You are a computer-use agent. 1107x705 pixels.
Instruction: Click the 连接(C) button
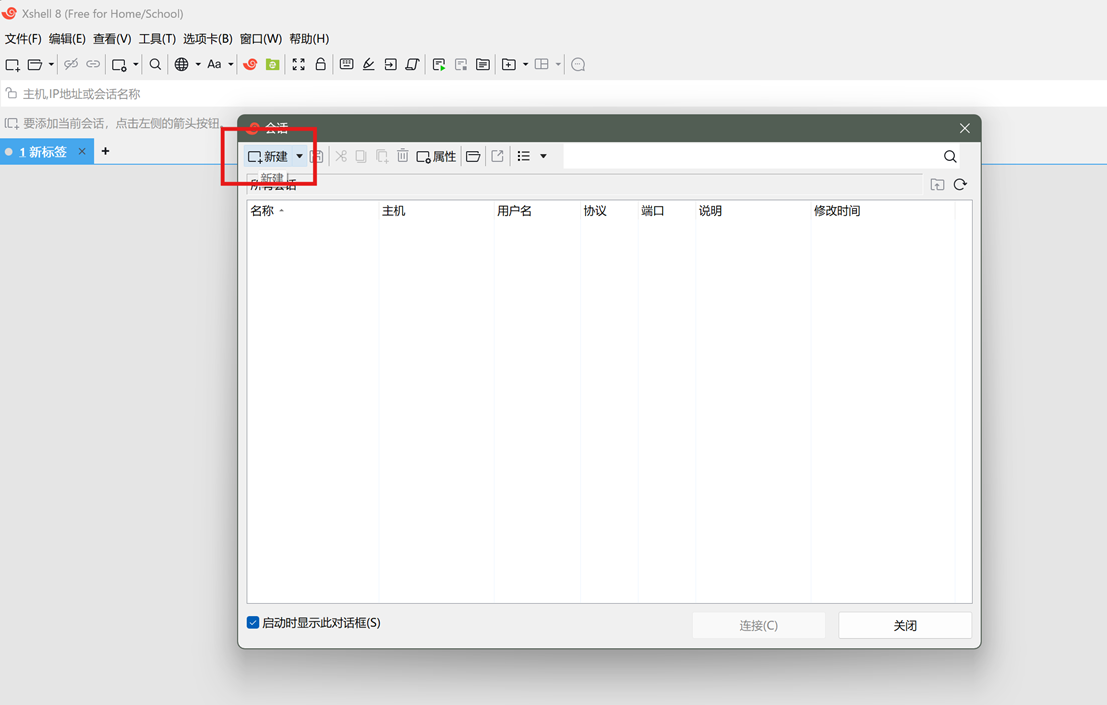tap(759, 625)
